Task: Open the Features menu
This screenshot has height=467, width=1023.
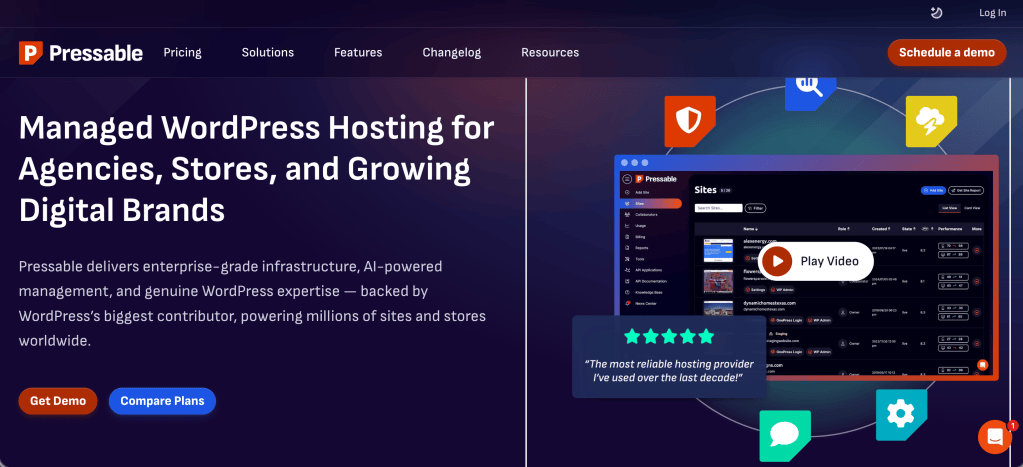Action: 358,53
